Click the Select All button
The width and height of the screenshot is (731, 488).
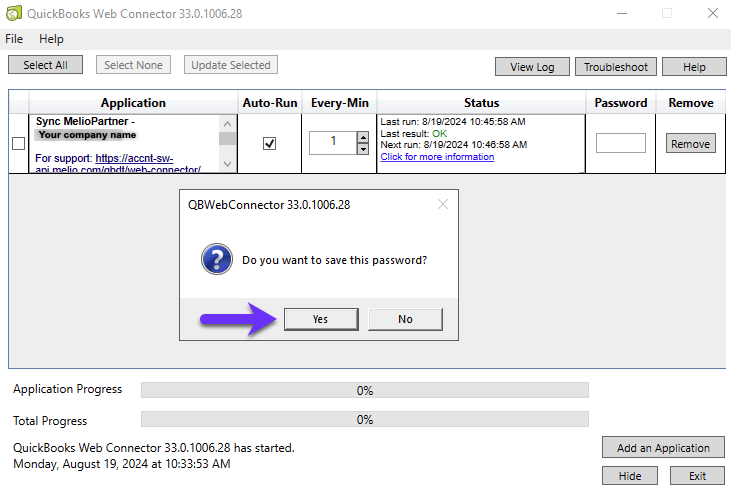[x=45, y=65]
